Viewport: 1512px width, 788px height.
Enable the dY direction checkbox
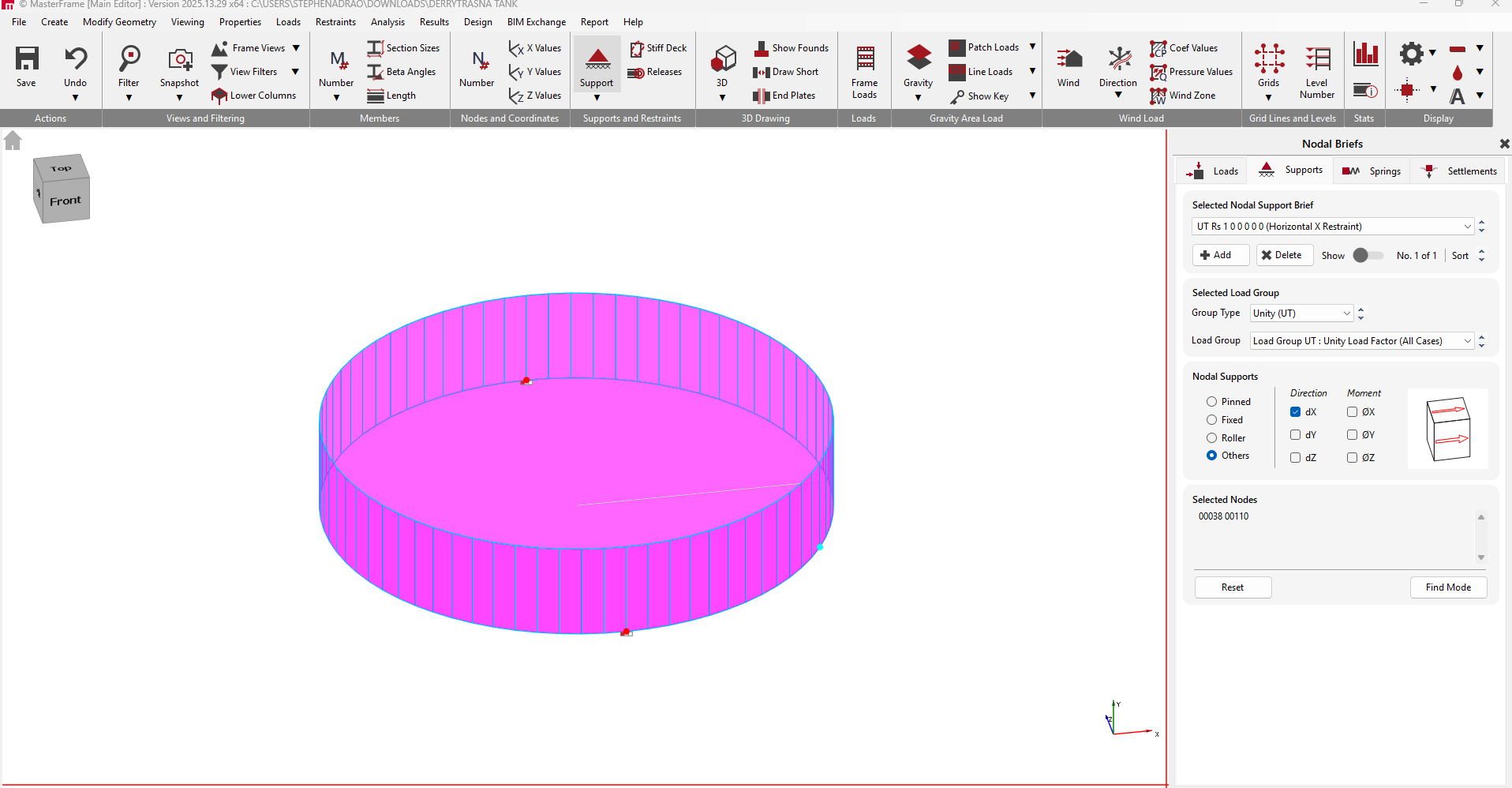point(1295,435)
